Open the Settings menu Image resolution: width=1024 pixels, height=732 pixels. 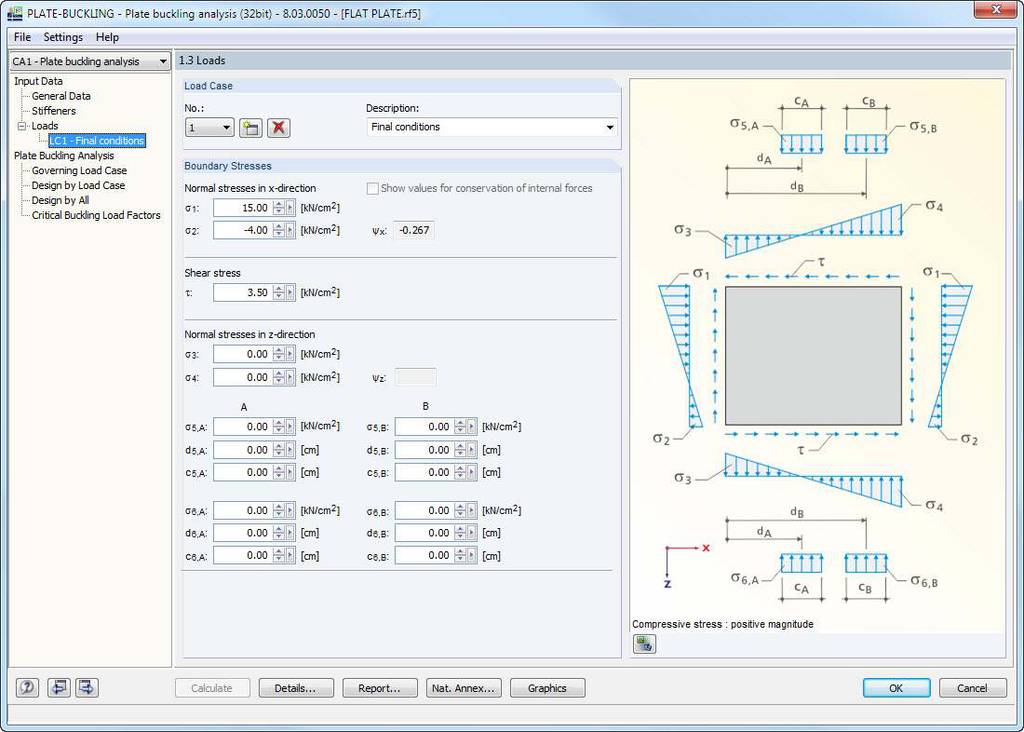[x=63, y=37]
